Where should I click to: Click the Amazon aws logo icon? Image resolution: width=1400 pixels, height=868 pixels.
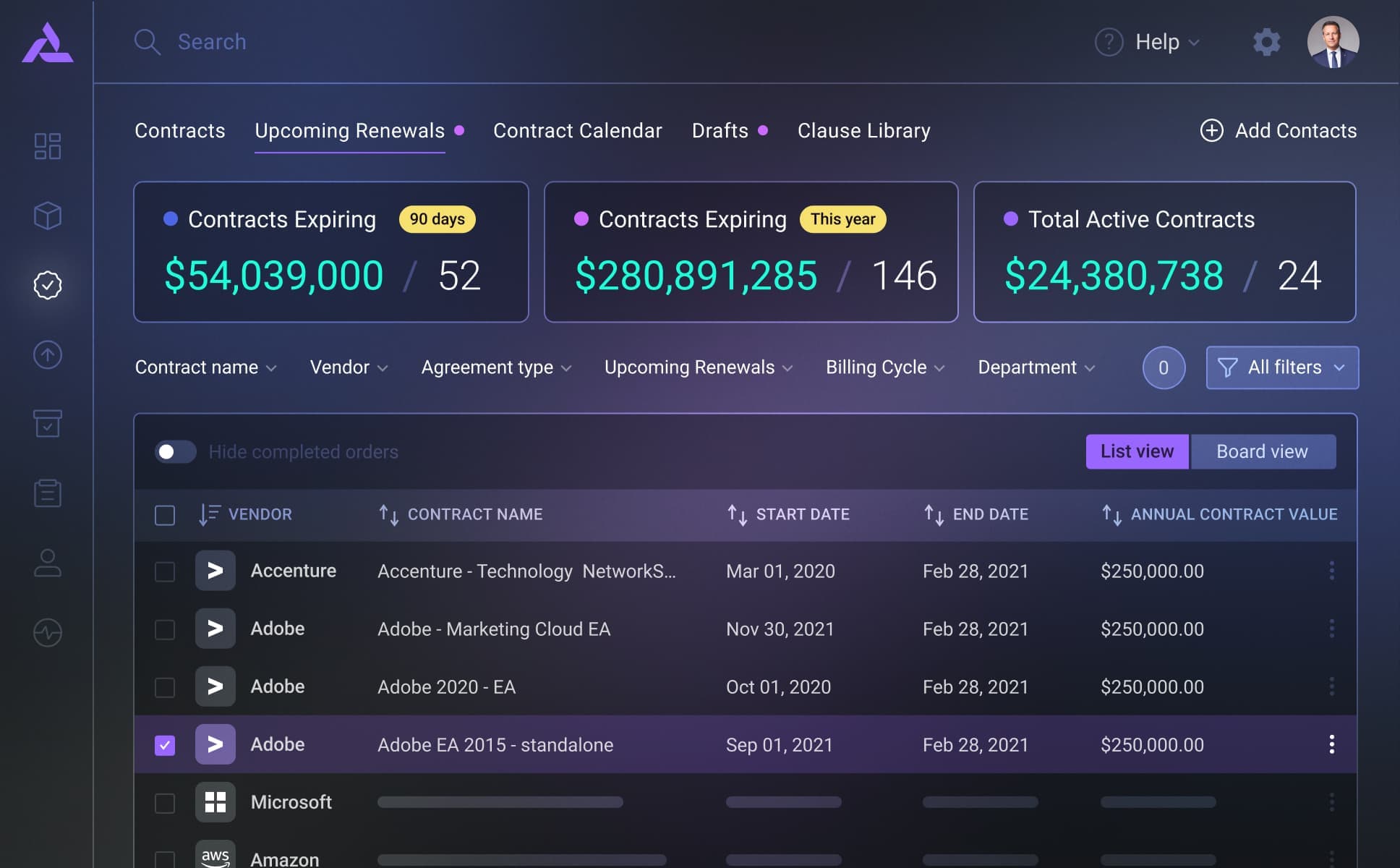tap(215, 856)
